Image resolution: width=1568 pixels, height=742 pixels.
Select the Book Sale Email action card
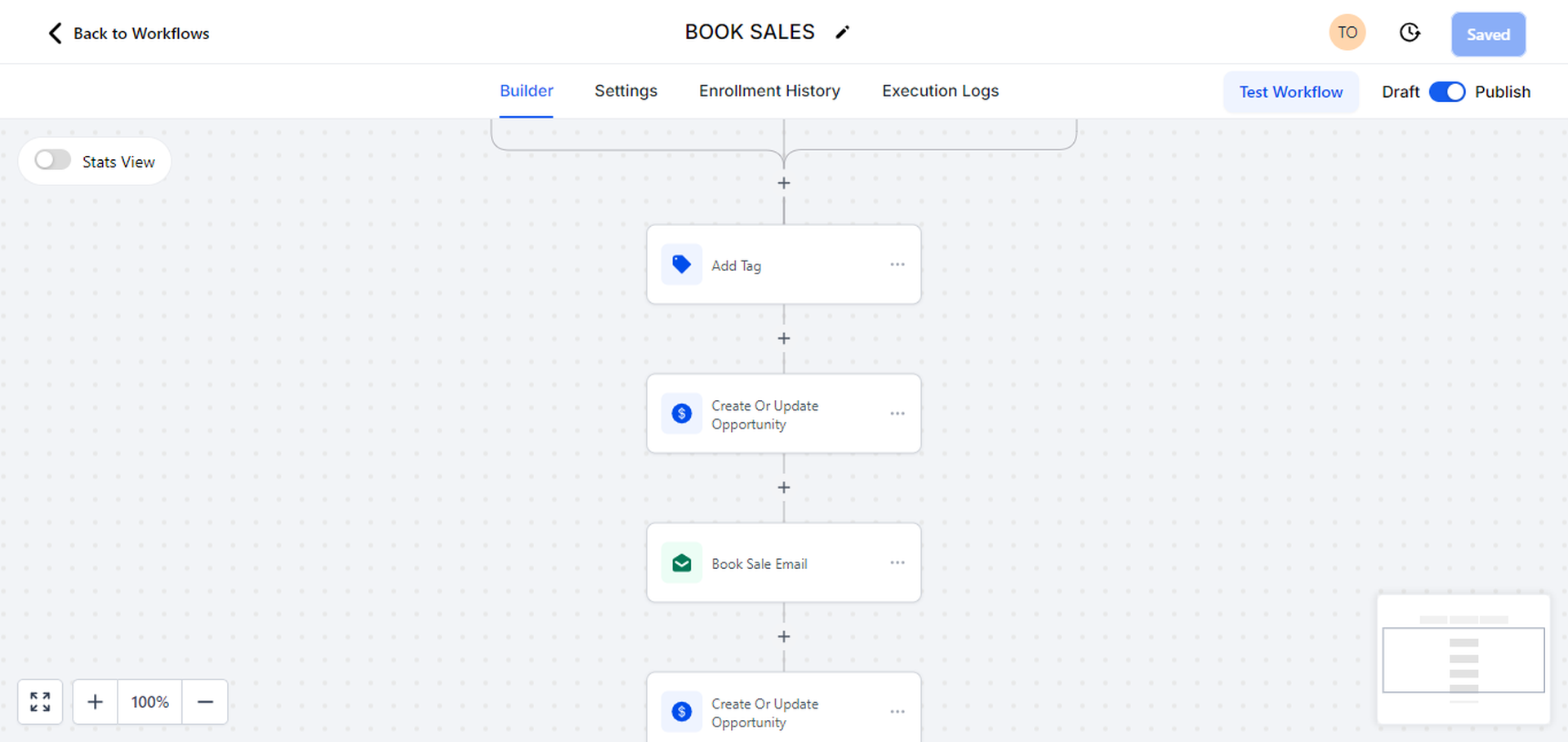784,562
